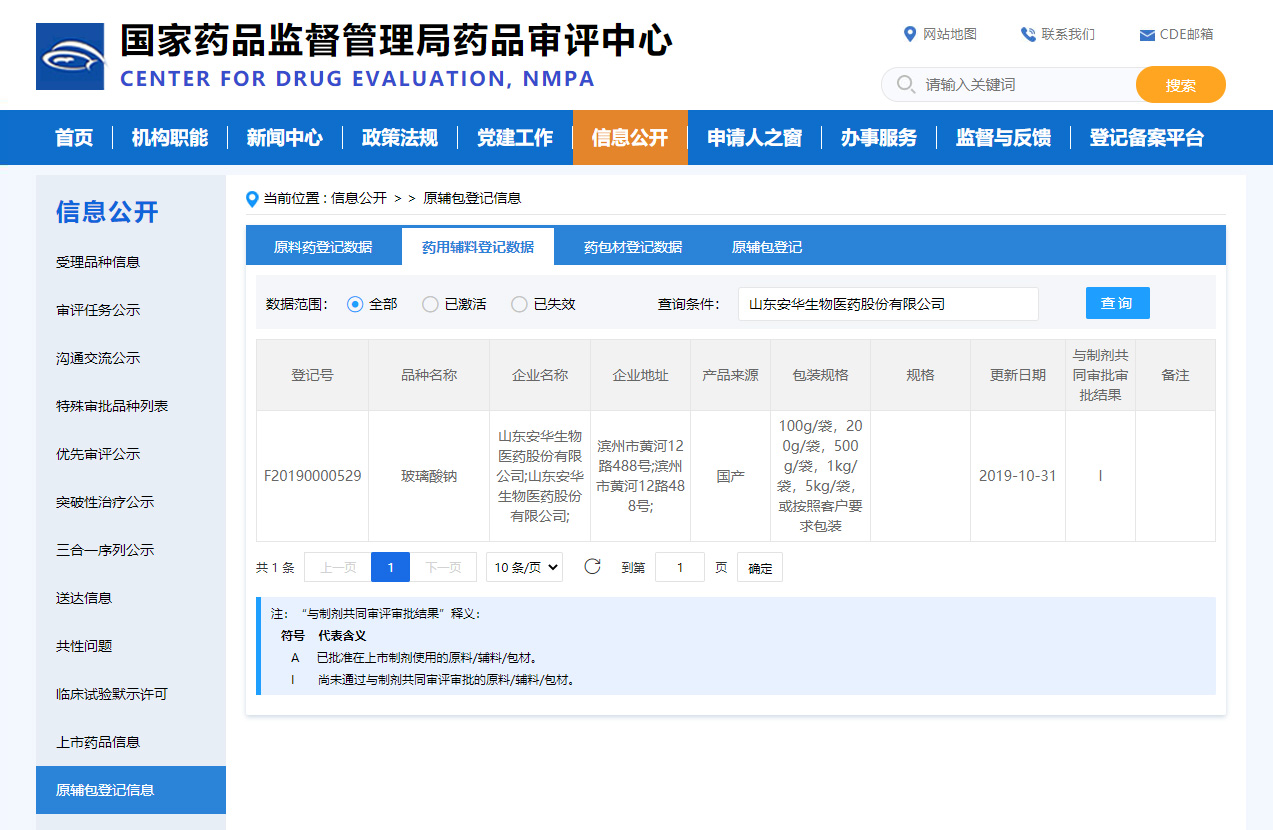Click the site map pin icon
This screenshot has width=1273, height=830.
click(909, 34)
